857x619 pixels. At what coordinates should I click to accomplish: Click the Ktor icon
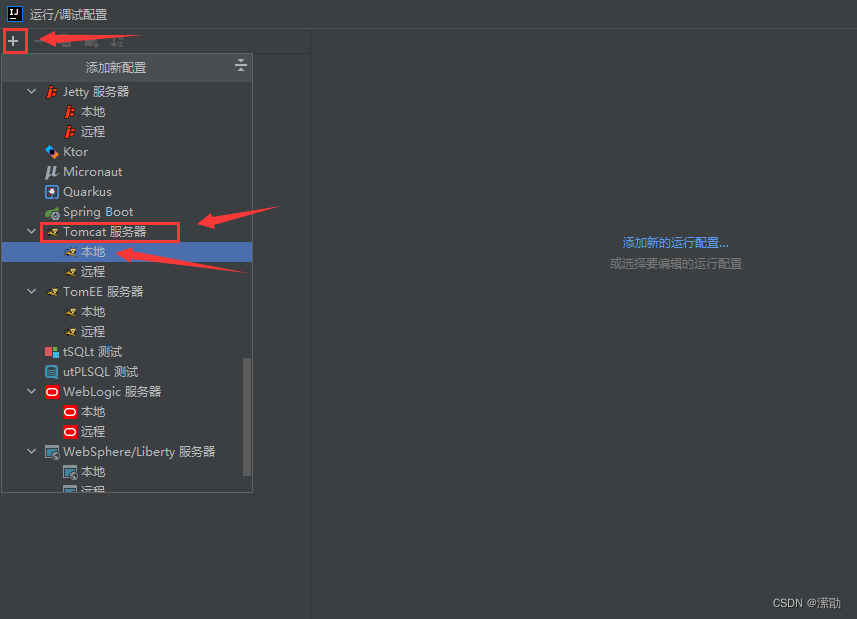(52, 152)
